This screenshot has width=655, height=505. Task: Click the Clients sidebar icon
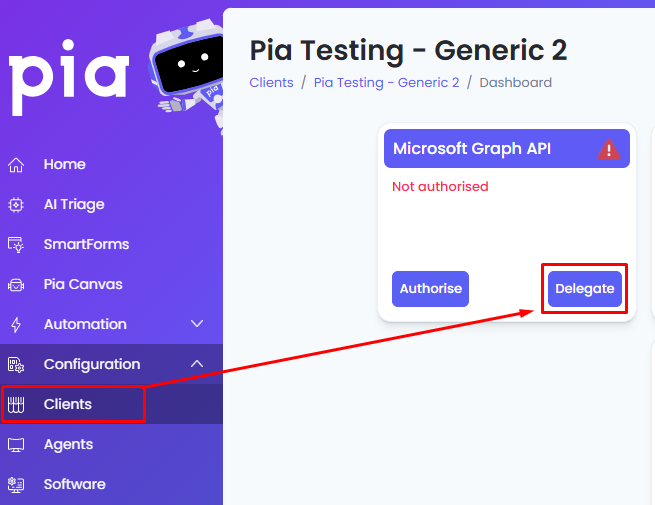[16, 405]
